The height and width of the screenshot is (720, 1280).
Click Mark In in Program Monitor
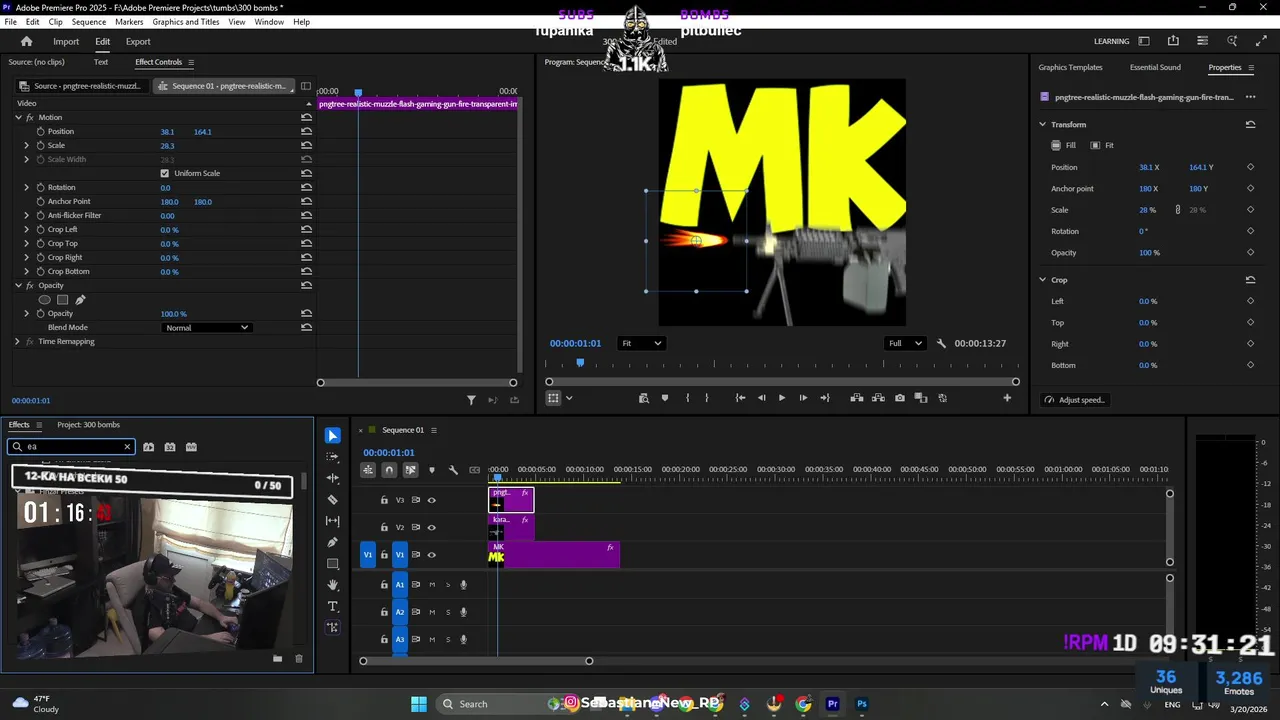point(687,398)
